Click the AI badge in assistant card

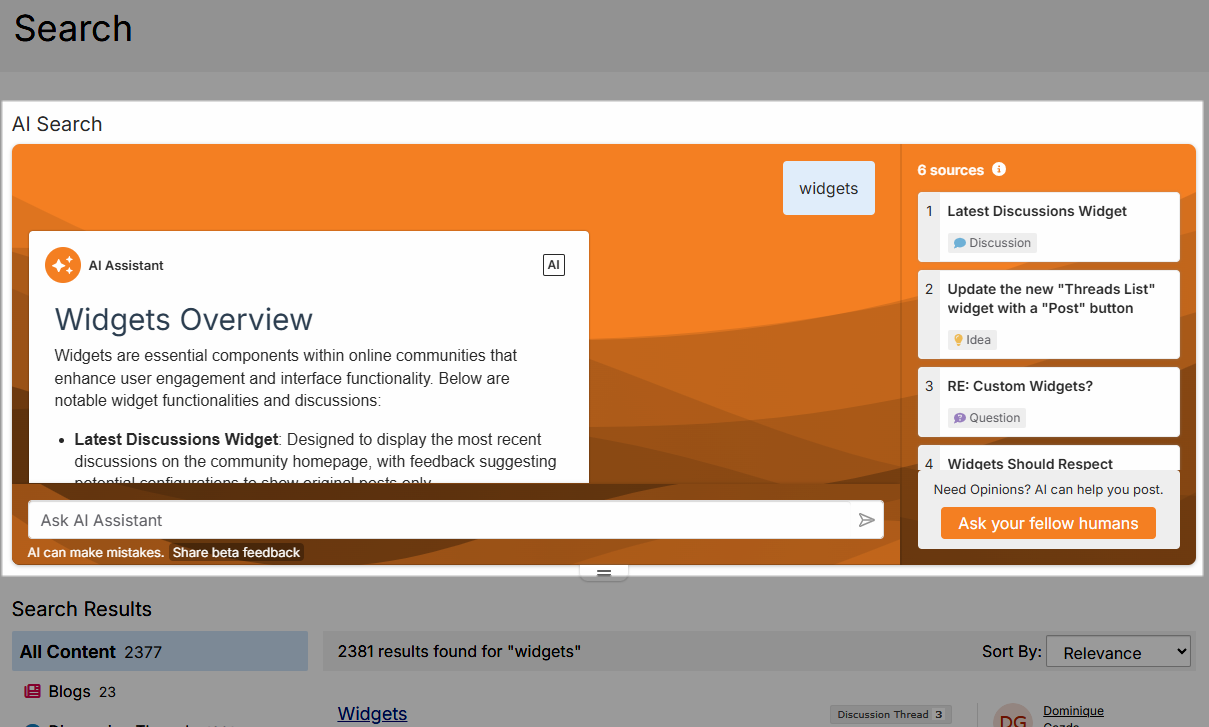554,265
